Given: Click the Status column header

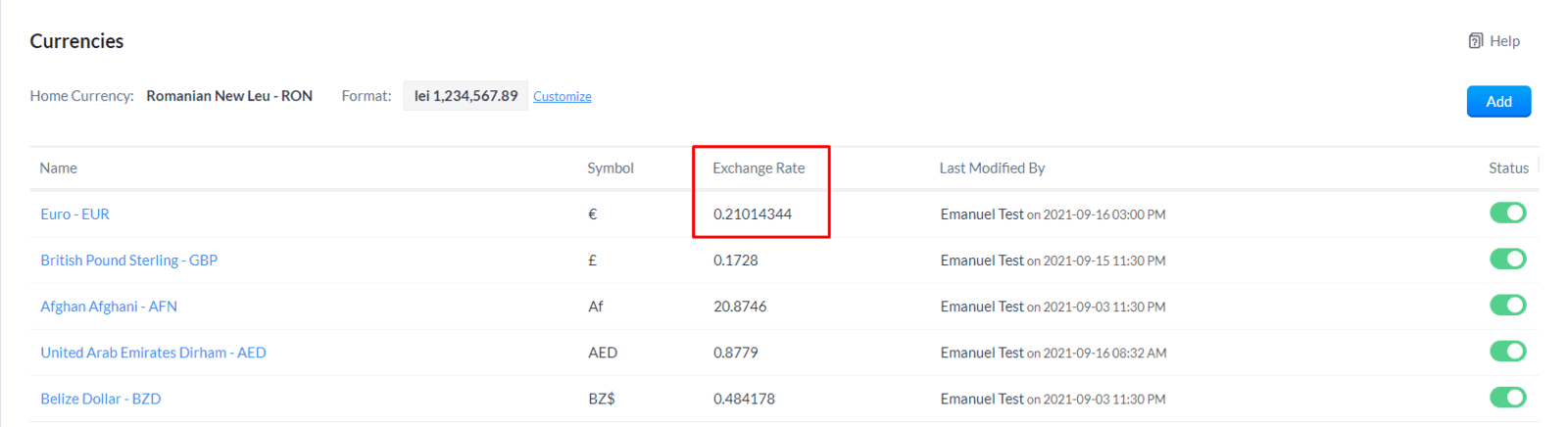Looking at the screenshot, I should click(x=1508, y=168).
